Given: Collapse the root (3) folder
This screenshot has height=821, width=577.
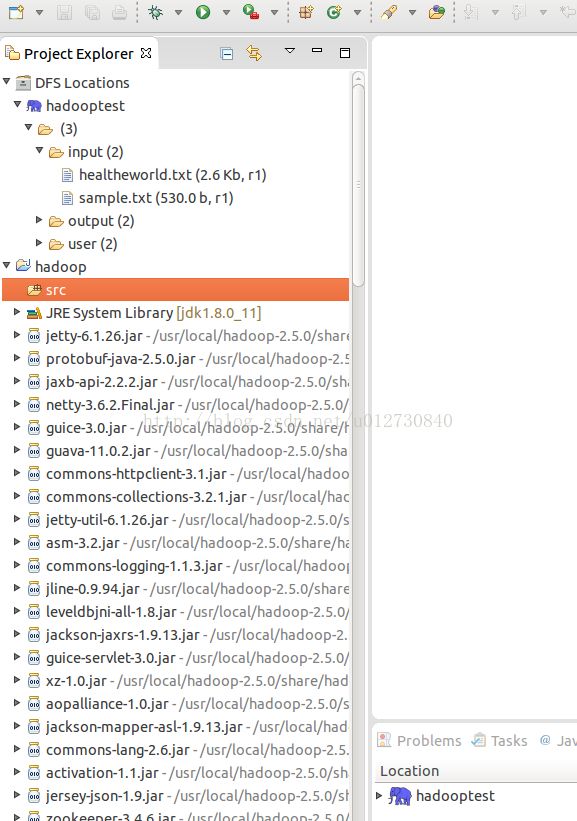Looking at the screenshot, I should click(x=29, y=127).
